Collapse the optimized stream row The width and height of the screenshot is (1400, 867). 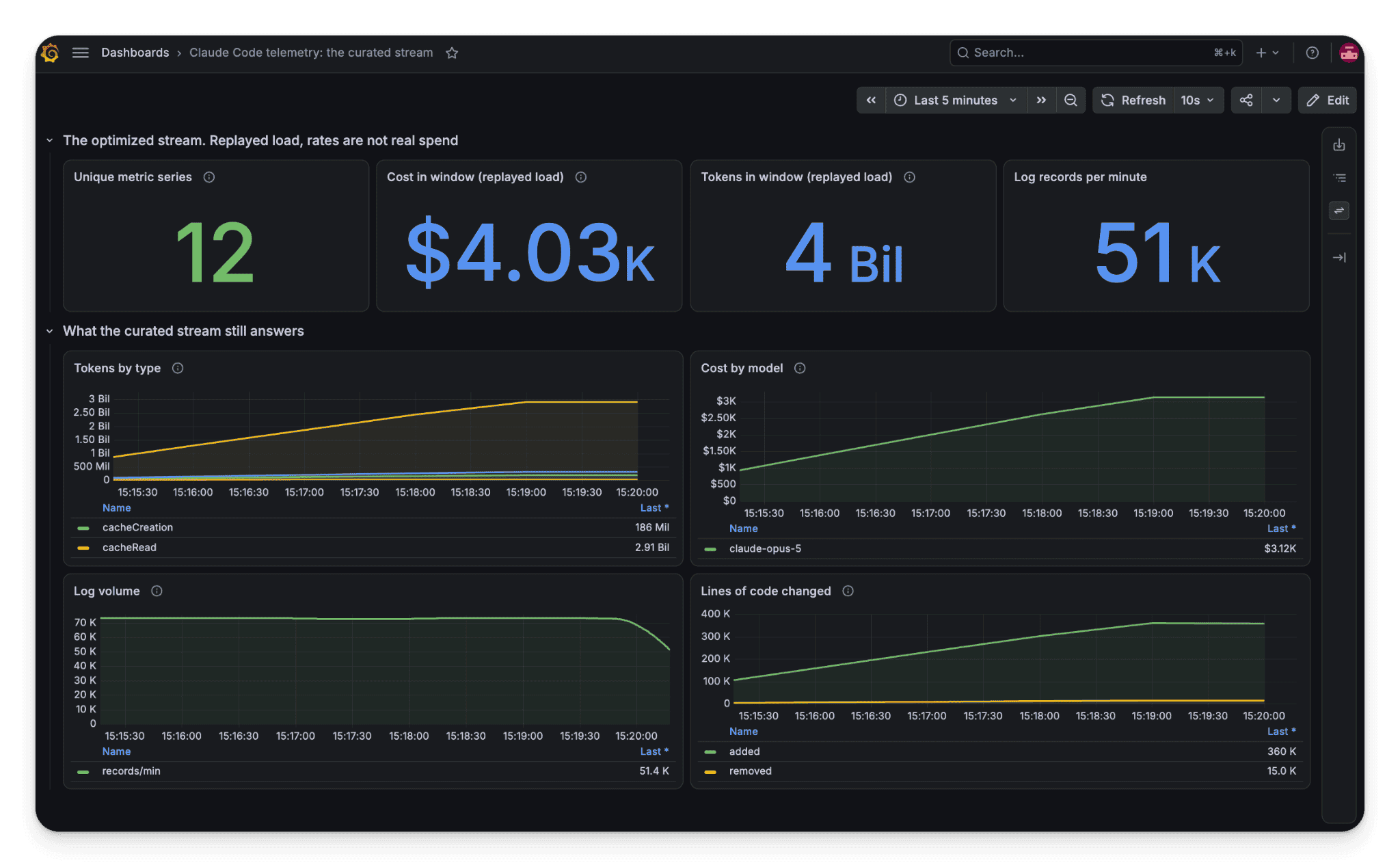coord(49,140)
